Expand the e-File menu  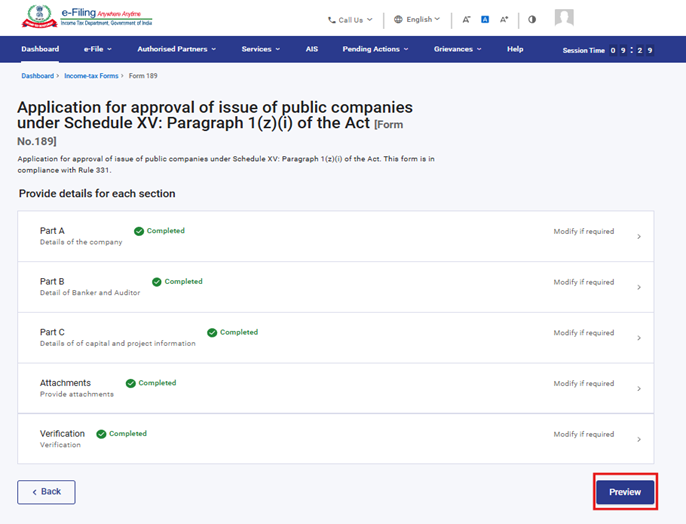click(x=97, y=49)
